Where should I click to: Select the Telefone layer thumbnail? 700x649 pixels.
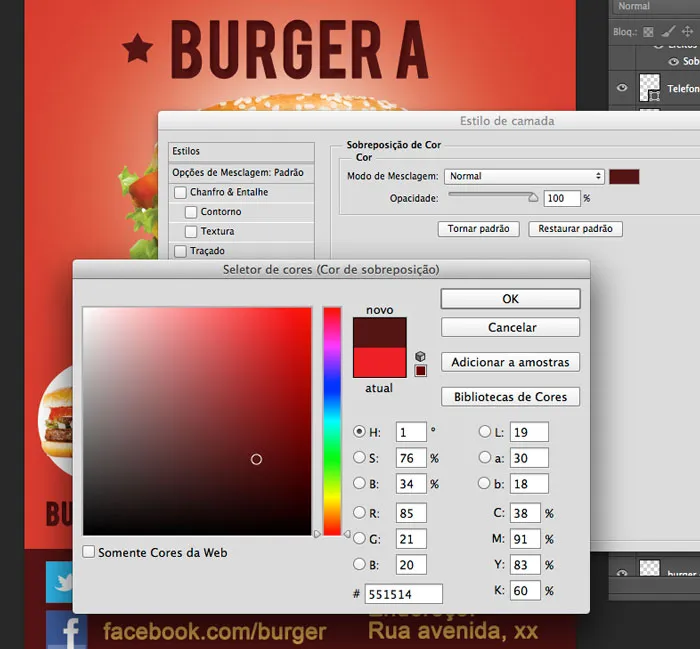[650, 88]
